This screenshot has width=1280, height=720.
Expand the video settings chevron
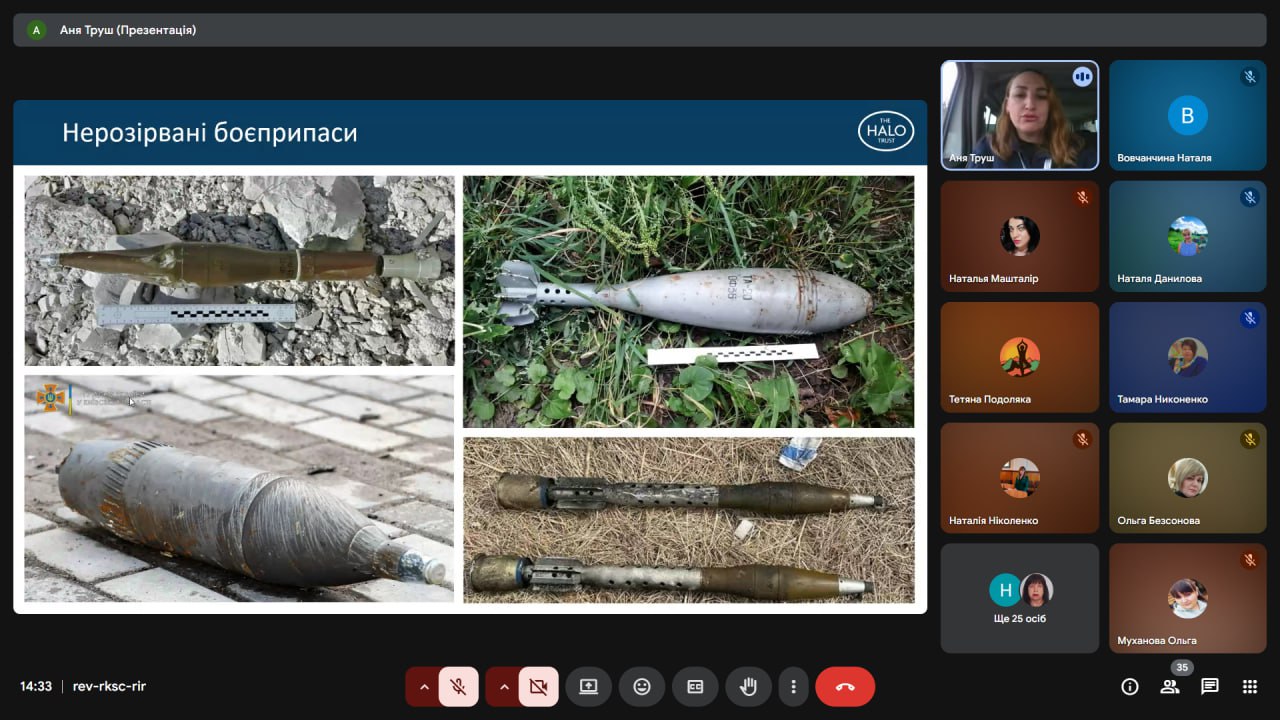(x=504, y=687)
